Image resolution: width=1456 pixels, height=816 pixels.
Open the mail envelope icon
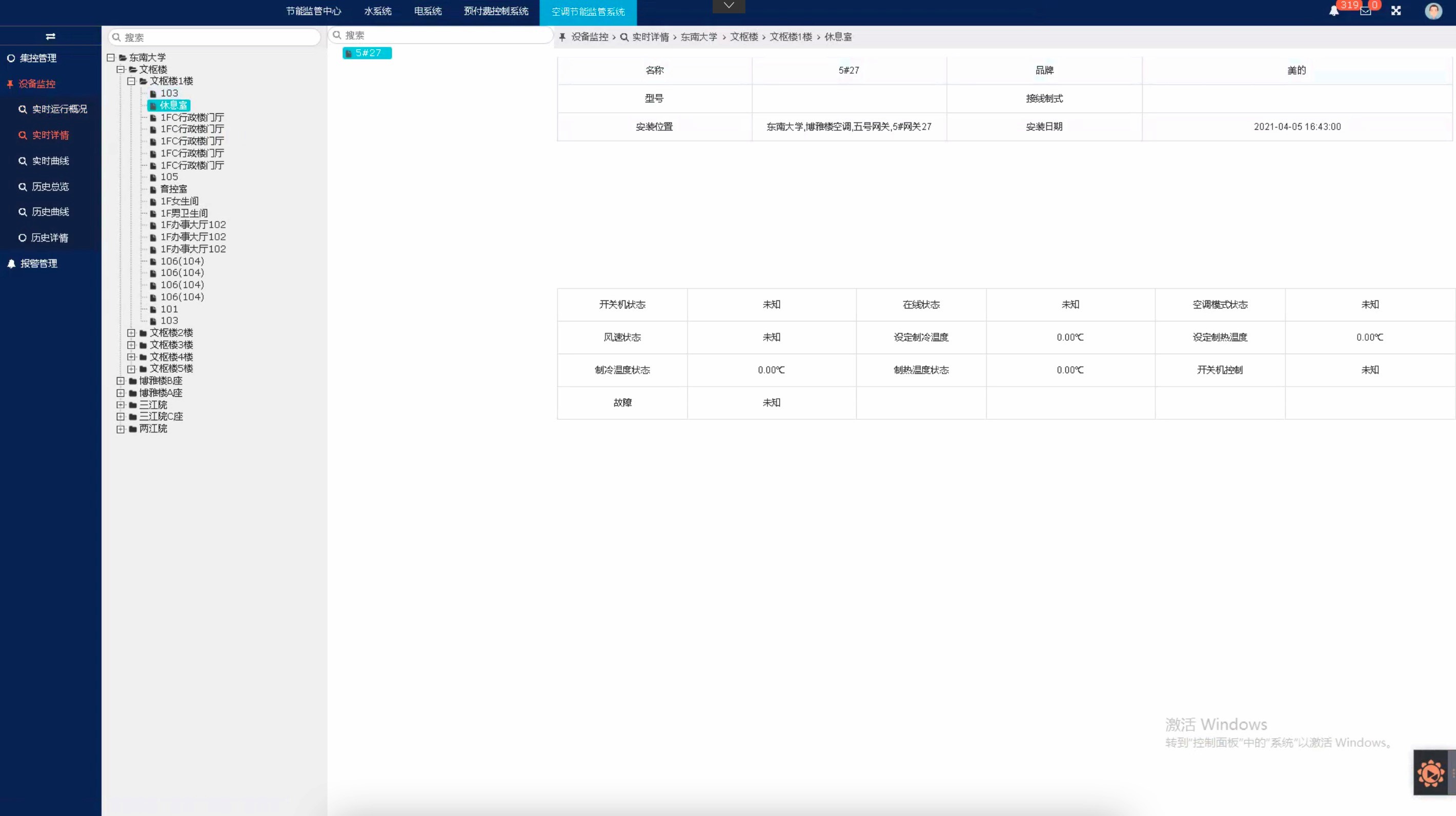pos(1366,11)
